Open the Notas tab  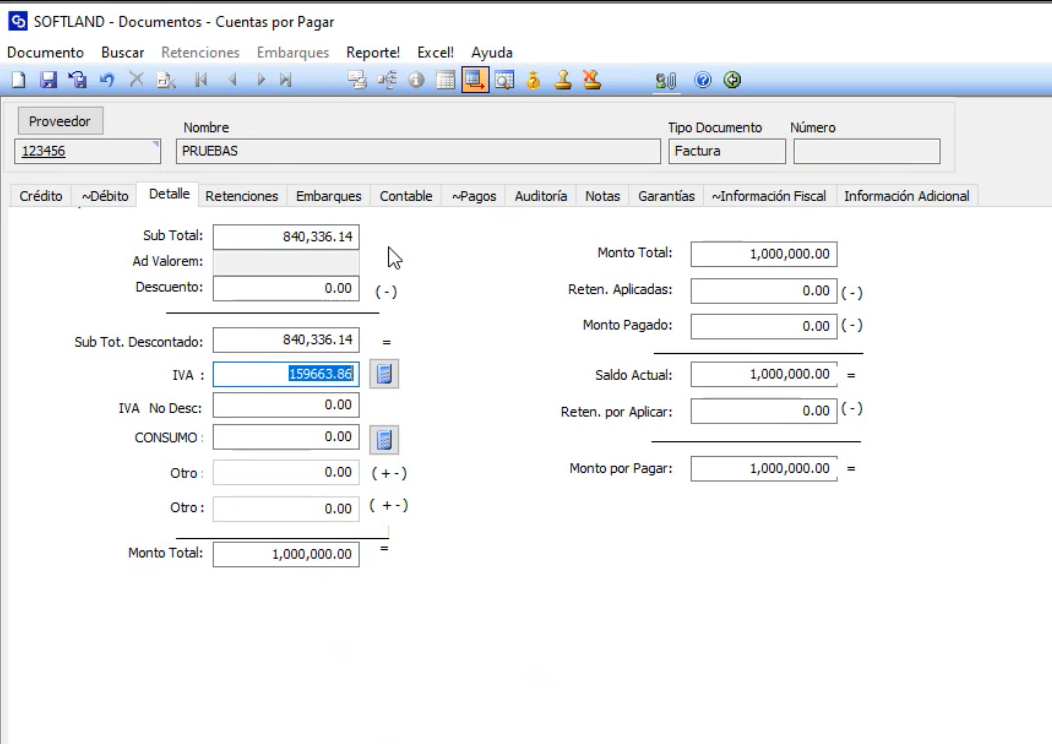click(602, 196)
